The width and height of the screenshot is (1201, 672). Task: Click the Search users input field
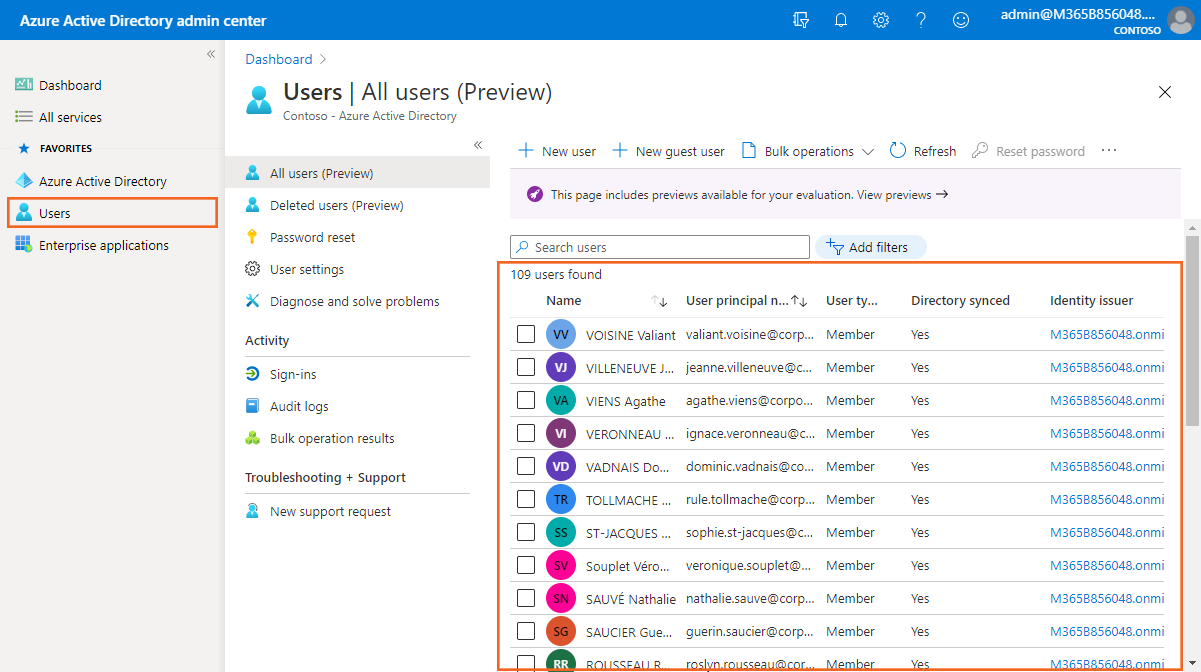pos(668,247)
